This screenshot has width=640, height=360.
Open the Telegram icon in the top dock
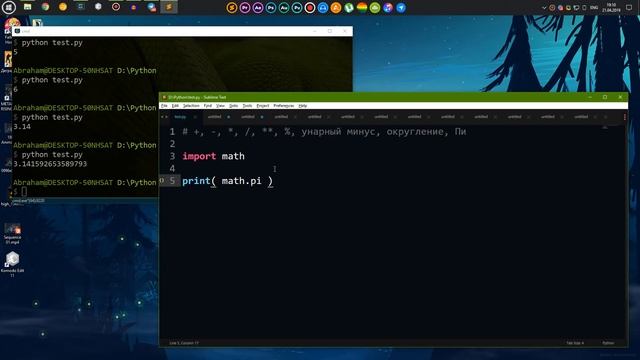click(x=401, y=7)
